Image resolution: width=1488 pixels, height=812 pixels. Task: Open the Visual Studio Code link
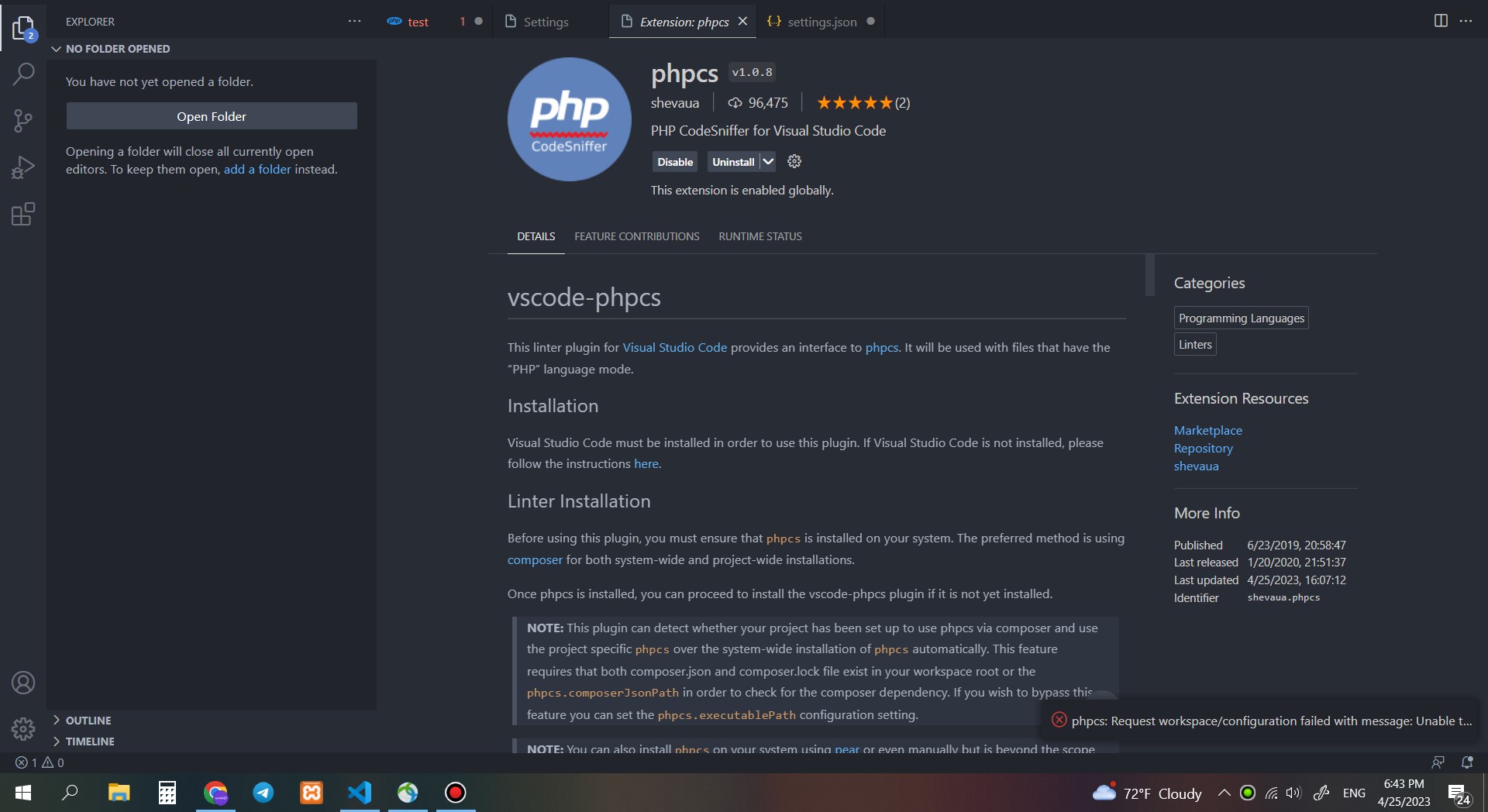675,347
